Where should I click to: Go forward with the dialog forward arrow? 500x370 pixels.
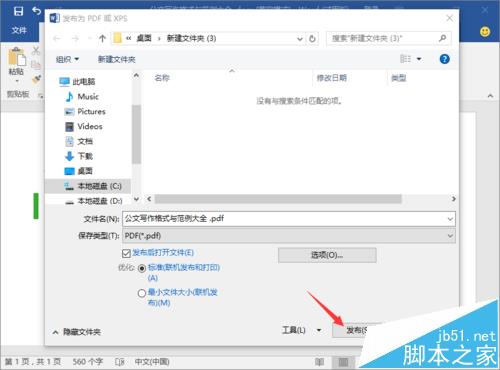click(x=75, y=39)
